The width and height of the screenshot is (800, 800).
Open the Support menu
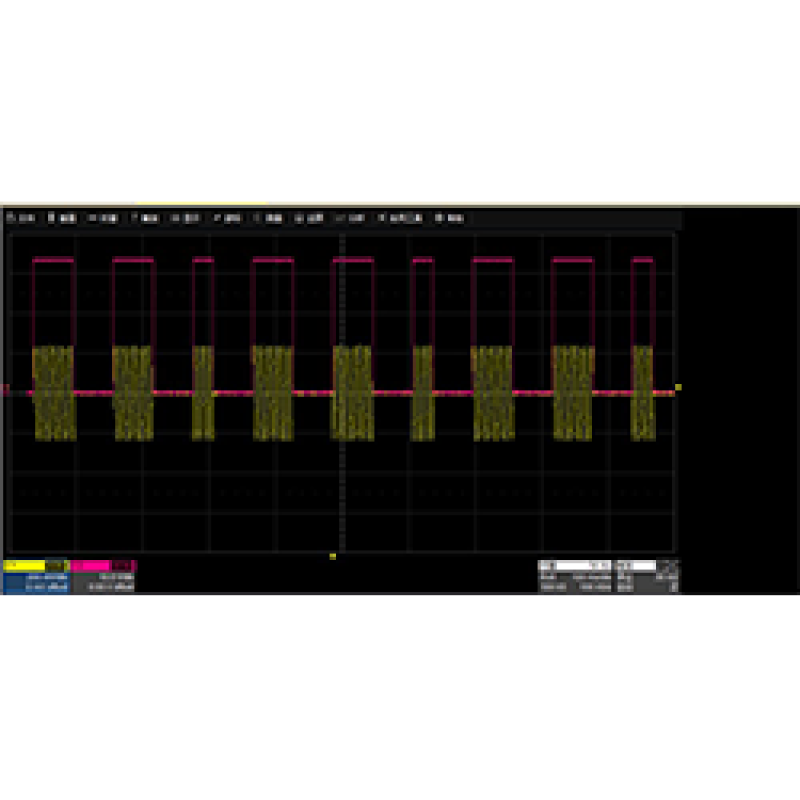tap(449, 217)
